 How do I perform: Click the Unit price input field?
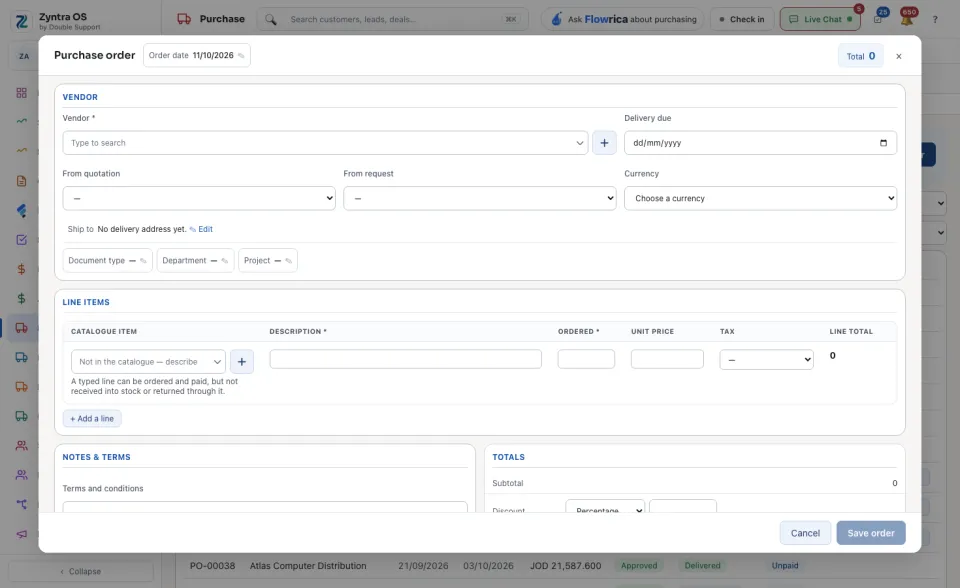coord(667,359)
